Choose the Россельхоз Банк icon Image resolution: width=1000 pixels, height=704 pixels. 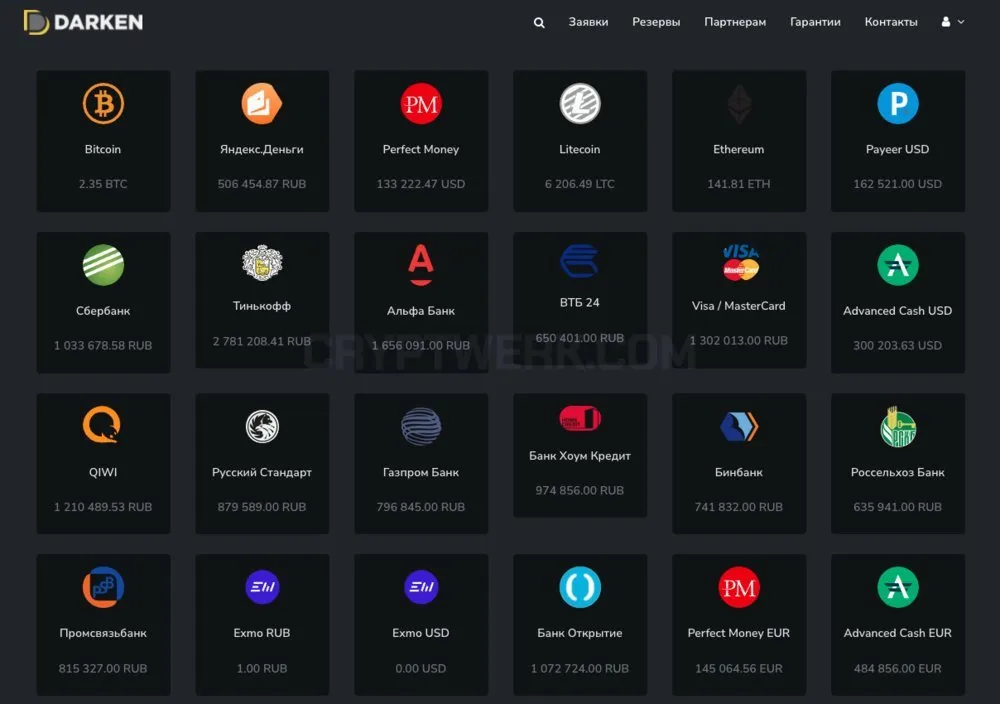point(898,427)
